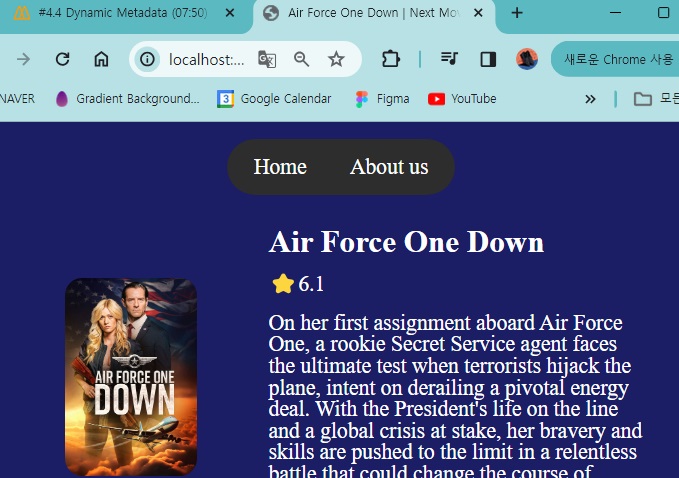Screen dimensions: 679x478
Task: Open the Google Translate page icon
Action: (267, 59)
